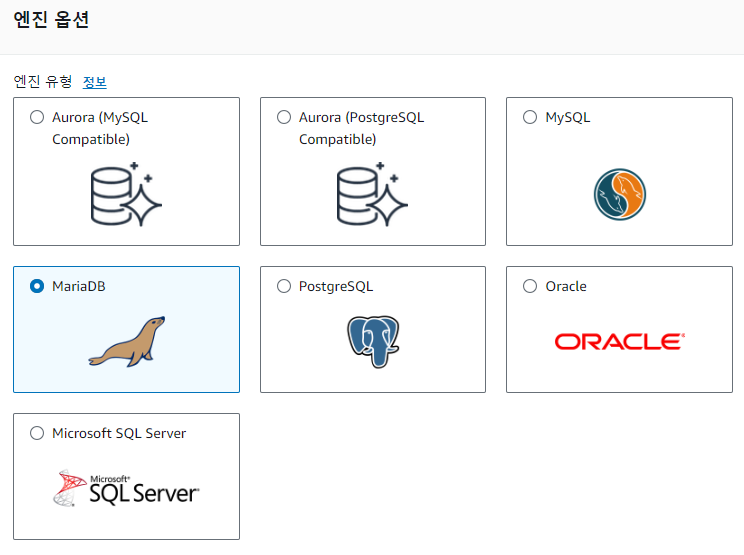Click the 엔진 옵션 section heading
The image size is (744, 555).
(51, 20)
